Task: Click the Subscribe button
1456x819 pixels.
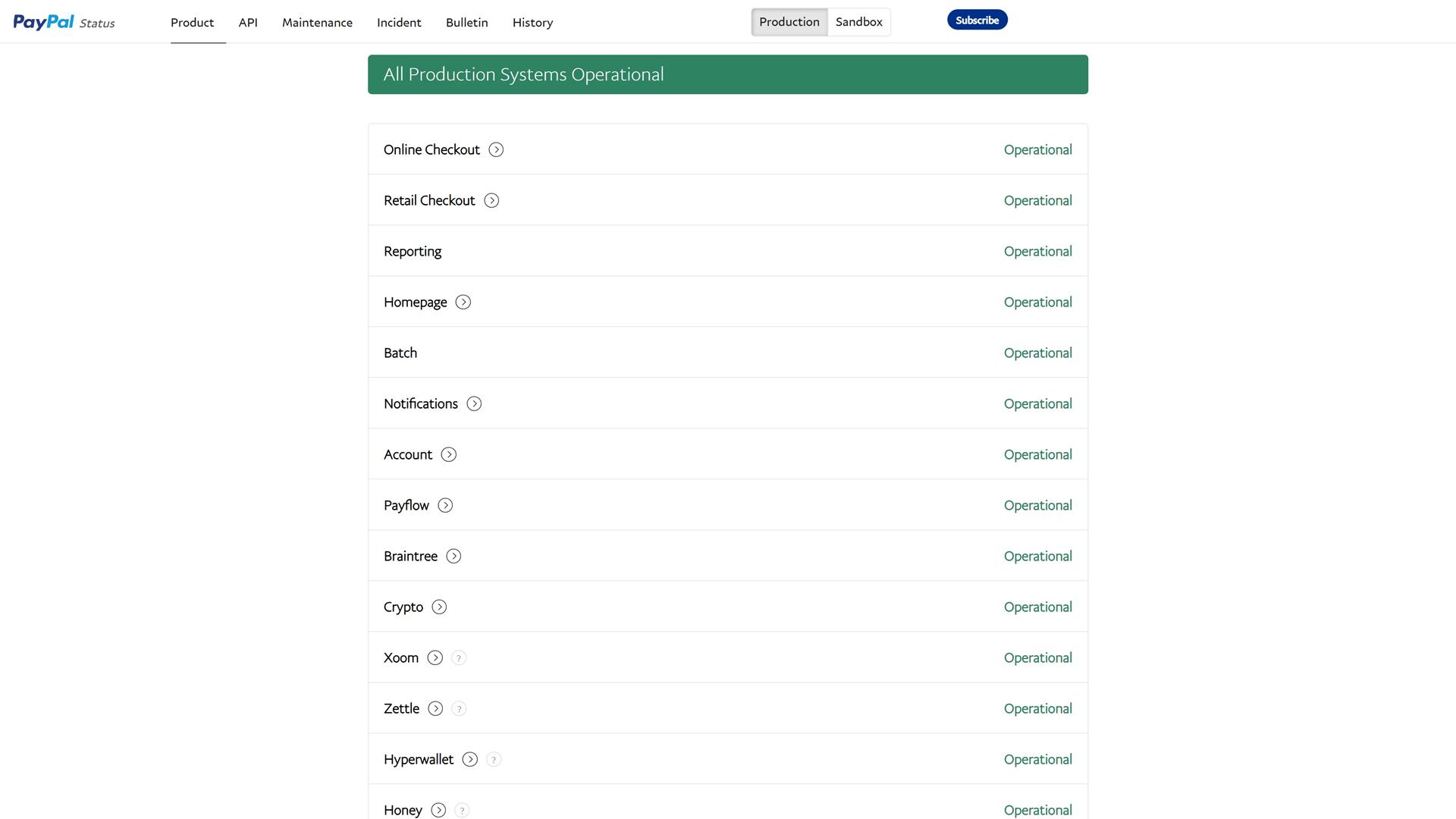Action: pyautogui.click(x=977, y=20)
